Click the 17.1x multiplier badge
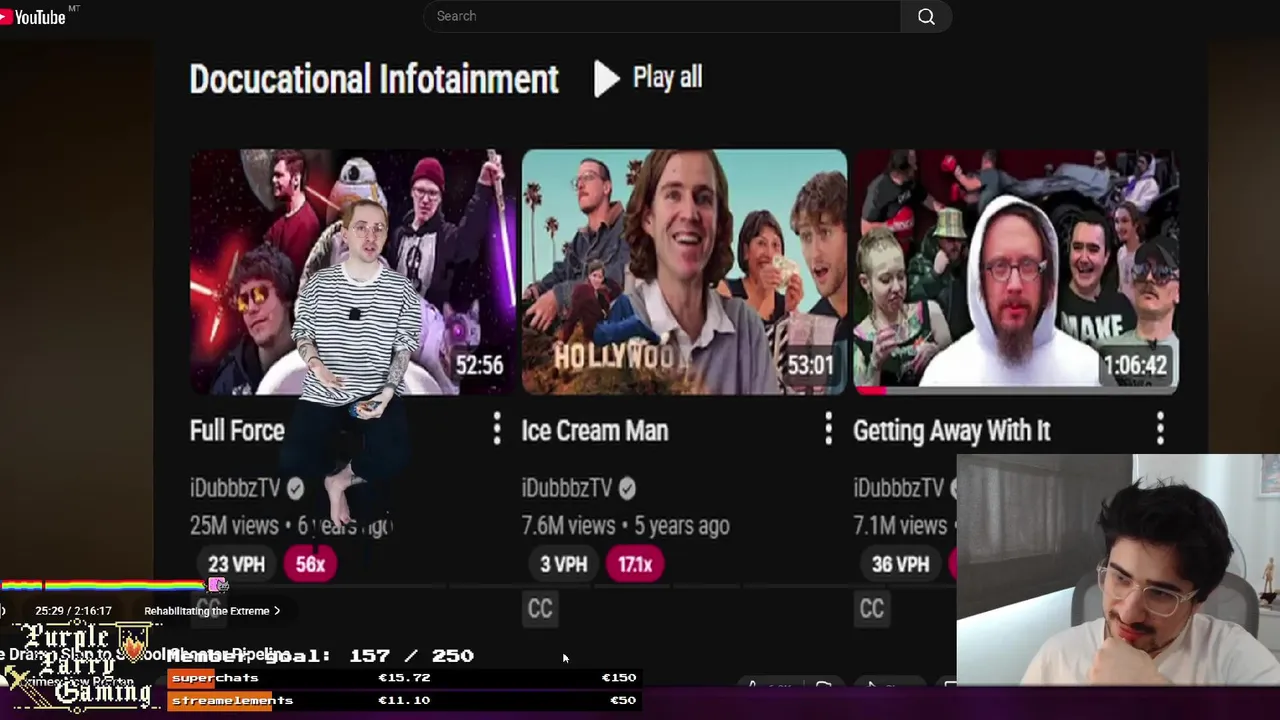The width and height of the screenshot is (1280, 720). click(x=634, y=564)
